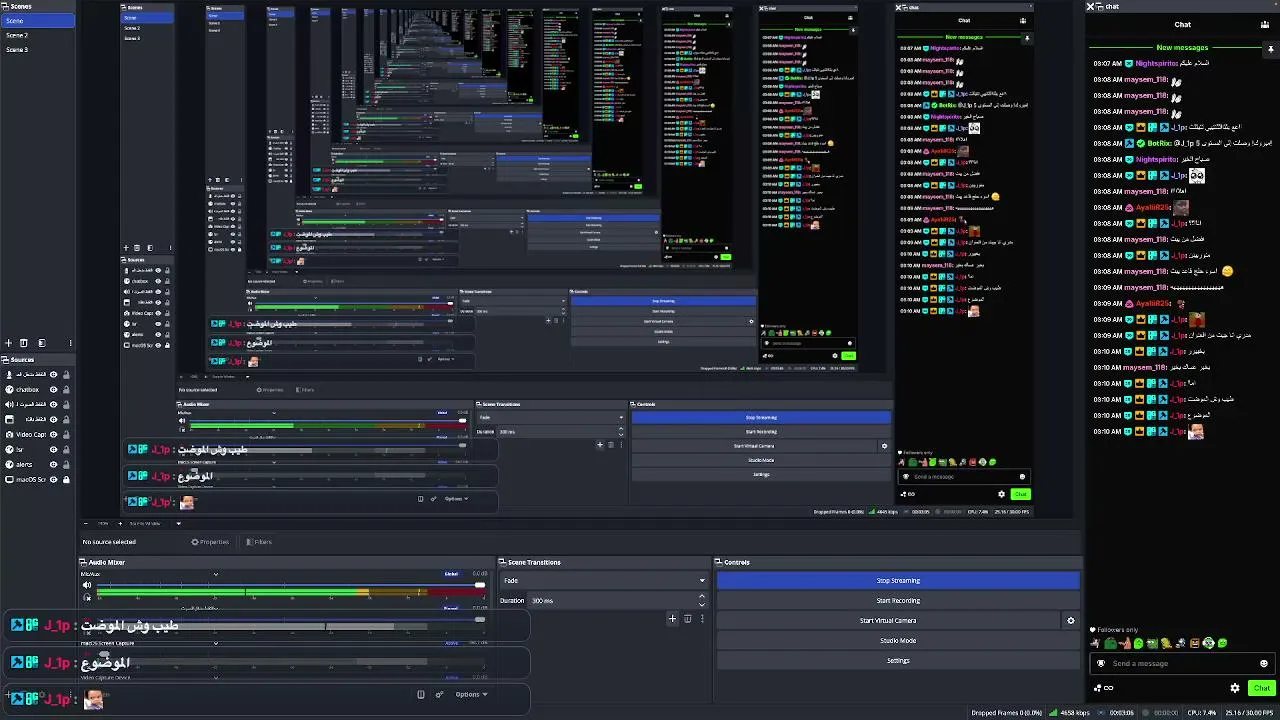Click the Video Capture camera source icon

(x=7, y=434)
